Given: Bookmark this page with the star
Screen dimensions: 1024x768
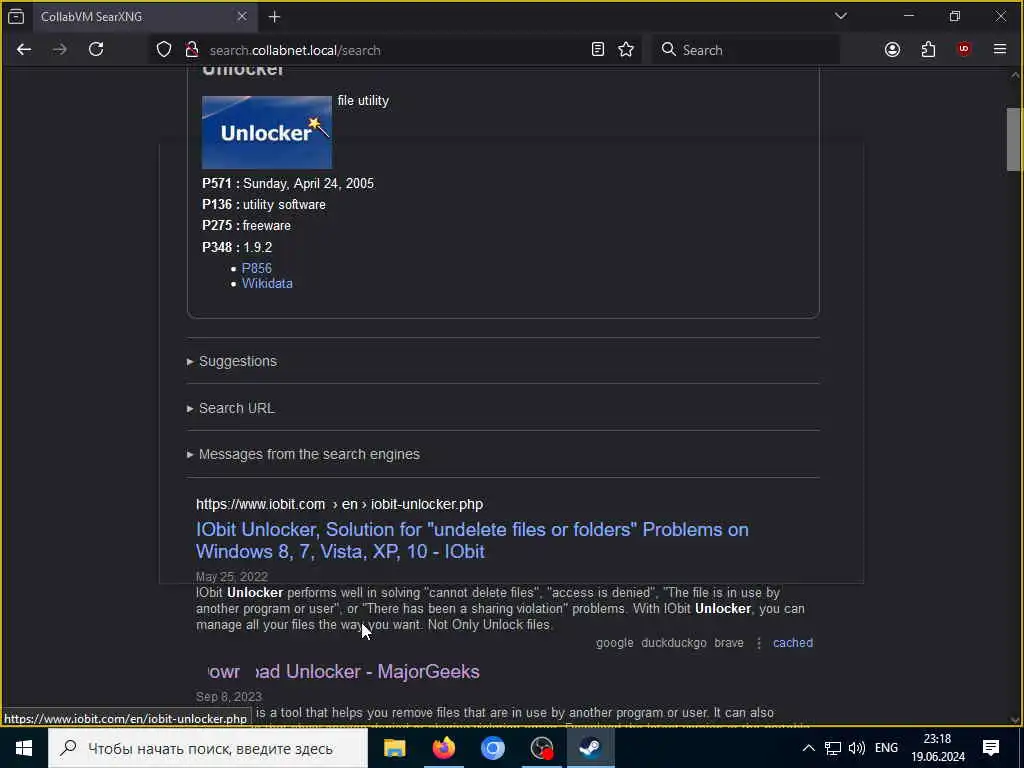Looking at the screenshot, I should (626, 50).
